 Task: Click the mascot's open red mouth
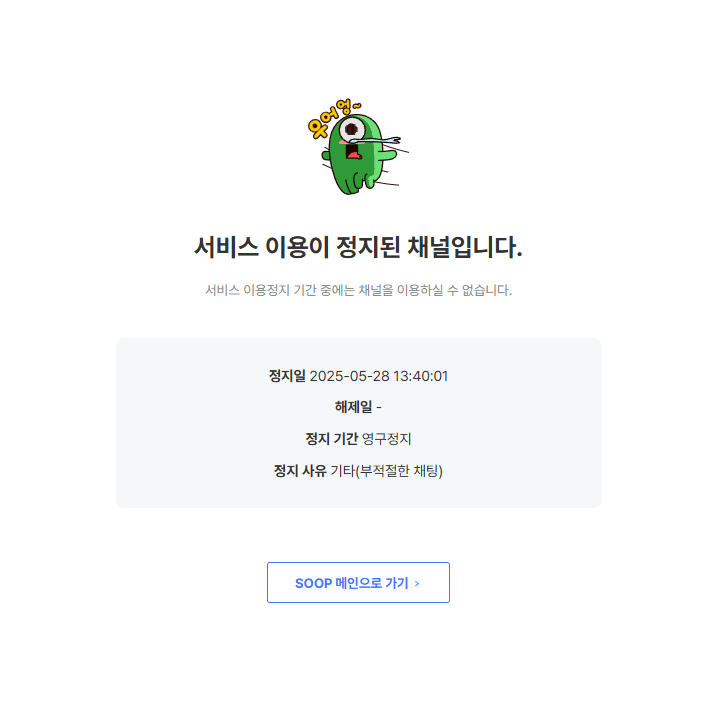pos(353,152)
